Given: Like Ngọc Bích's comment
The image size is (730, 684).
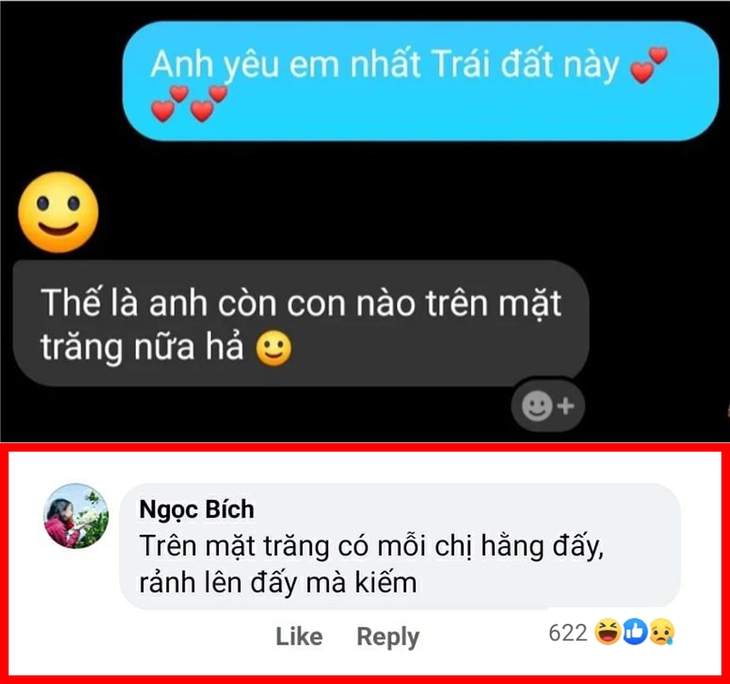Looking at the screenshot, I should (298, 636).
